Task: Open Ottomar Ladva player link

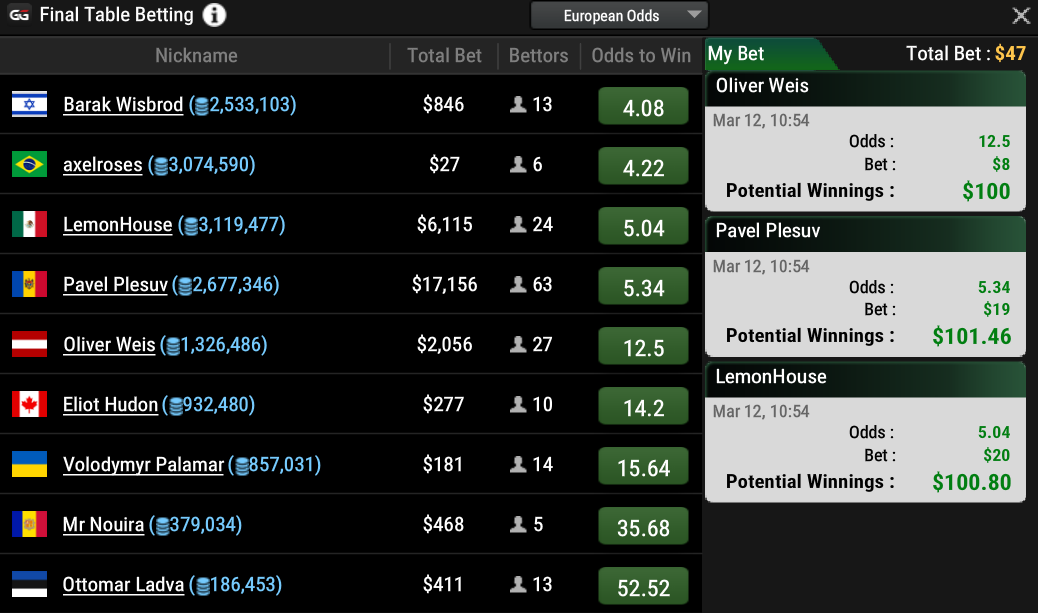Action: 123,585
